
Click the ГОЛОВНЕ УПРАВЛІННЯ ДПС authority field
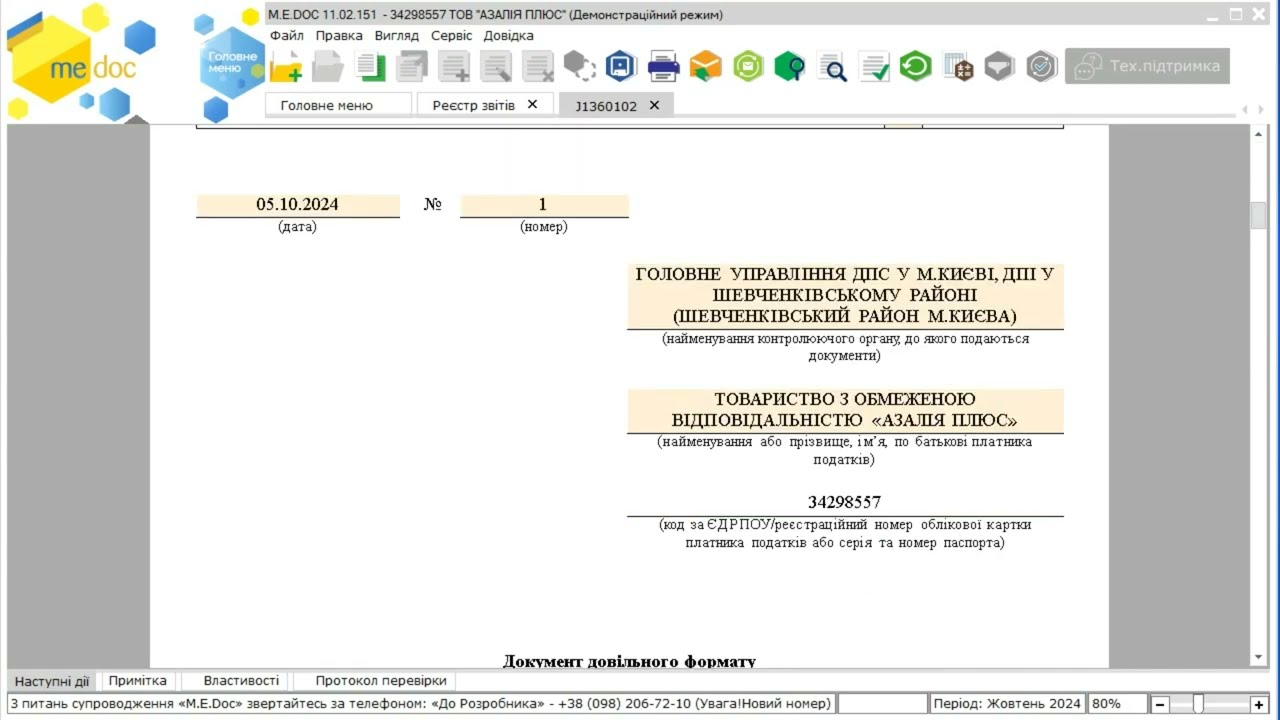(845, 295)
